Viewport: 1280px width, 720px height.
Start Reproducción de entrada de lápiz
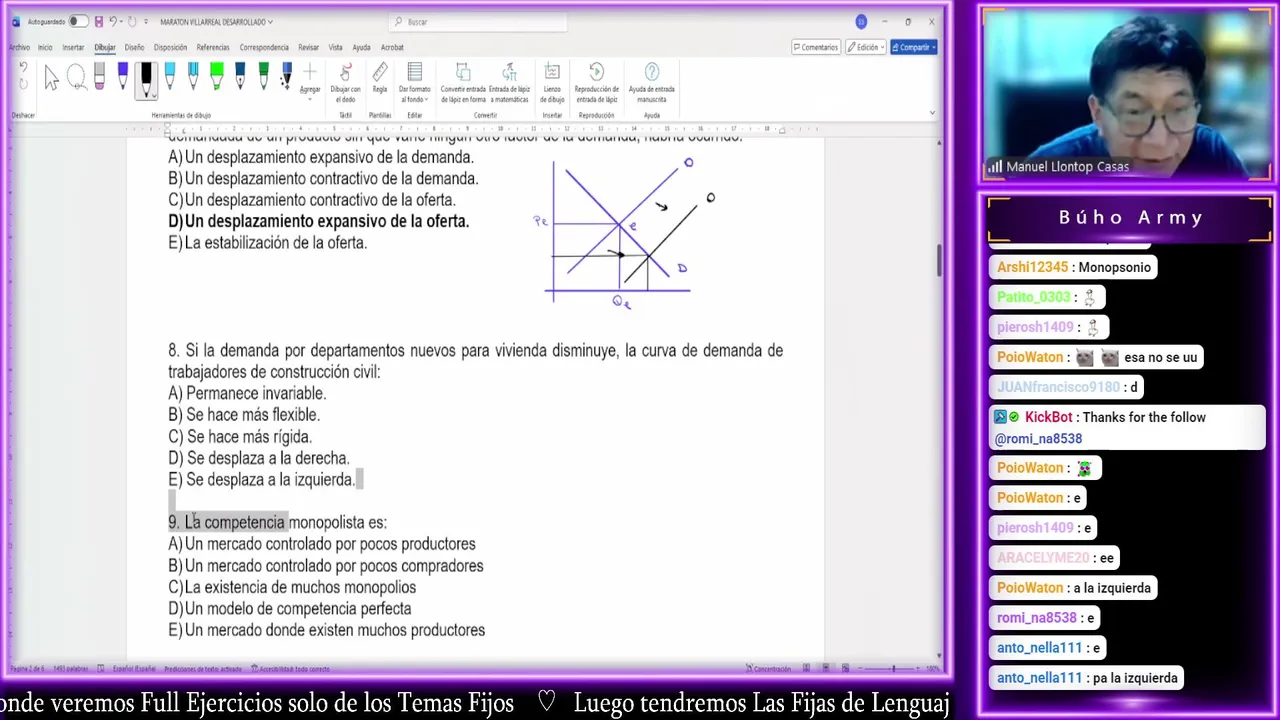click(x=596, y=83)
